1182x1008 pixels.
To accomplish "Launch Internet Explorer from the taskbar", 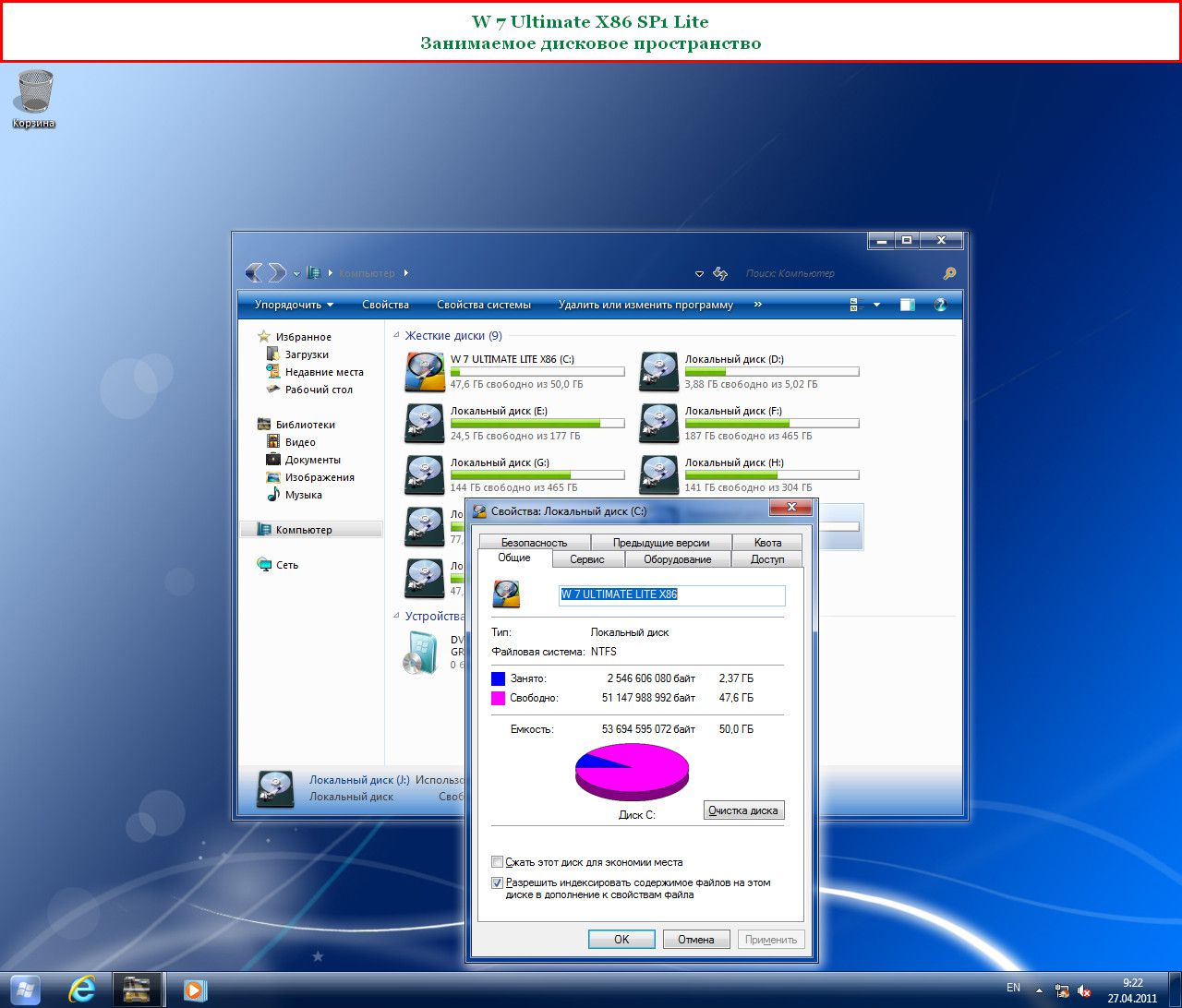I will pos(82,990).
